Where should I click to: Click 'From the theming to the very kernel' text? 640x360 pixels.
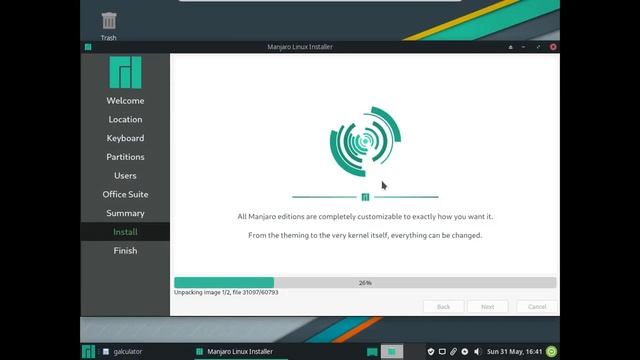(x=365, y=235)
